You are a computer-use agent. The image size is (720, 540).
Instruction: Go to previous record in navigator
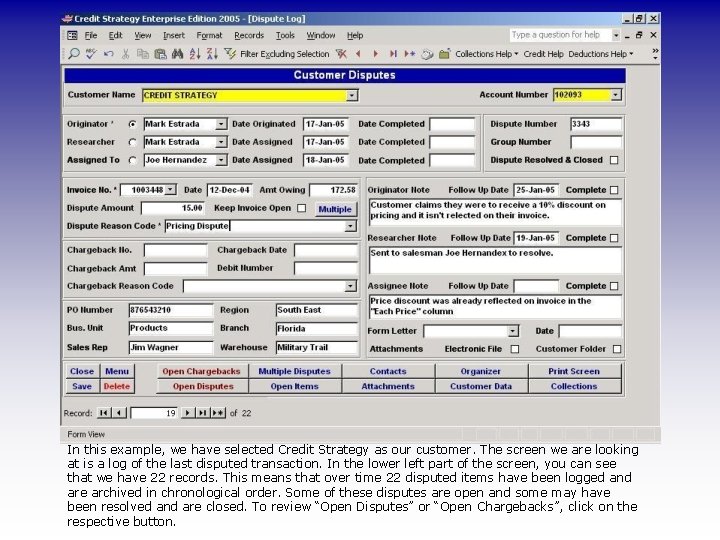pos(119,413)
